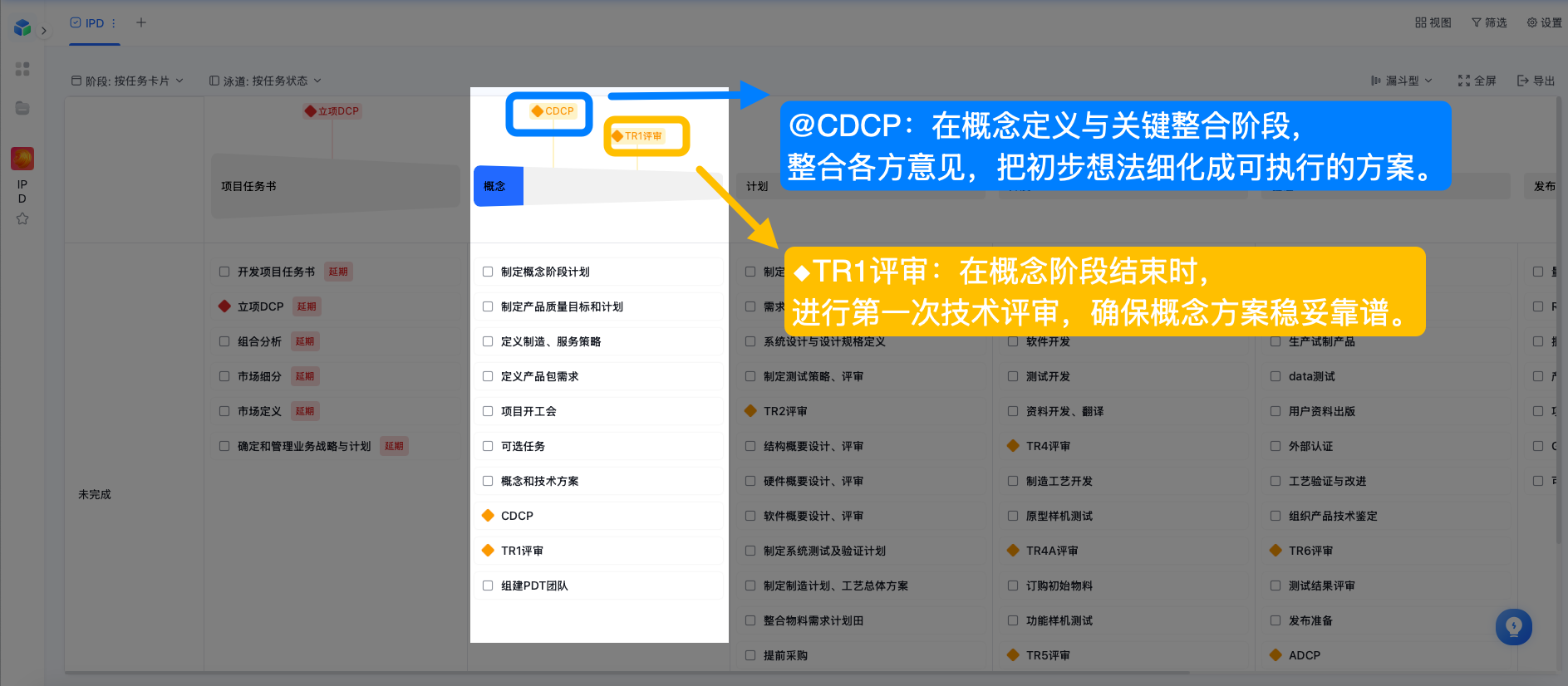1568x686 pixels.
Task: Click the 筛选 filter button
Action: click(x=1489, y=22)
